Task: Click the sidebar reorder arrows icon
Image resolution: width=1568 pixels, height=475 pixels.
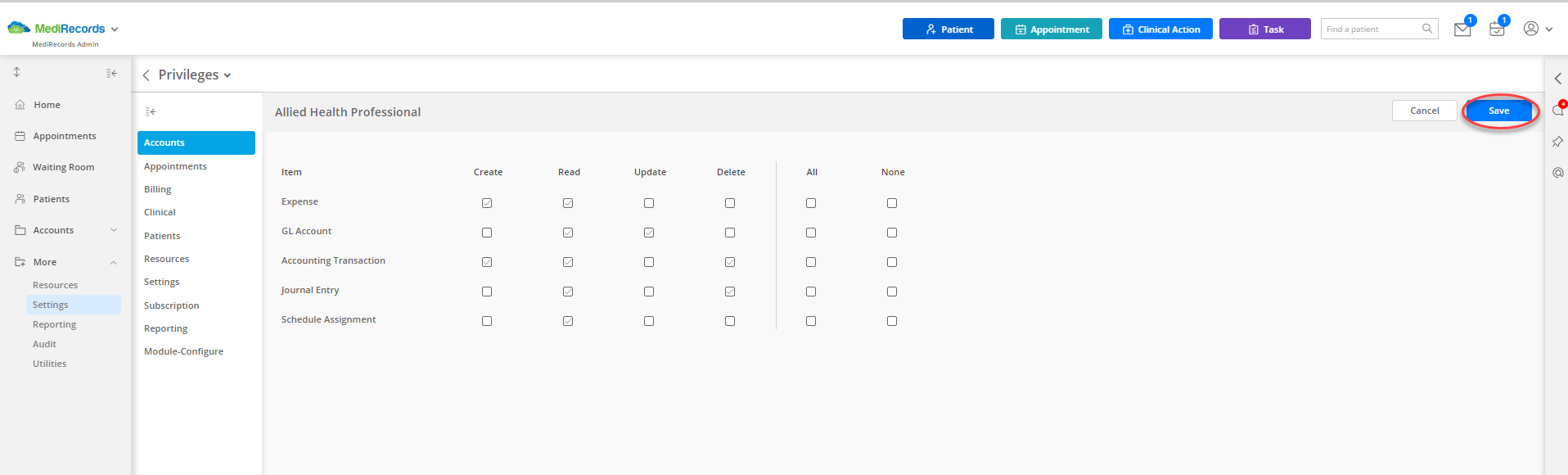Action: tap(16, 72)
